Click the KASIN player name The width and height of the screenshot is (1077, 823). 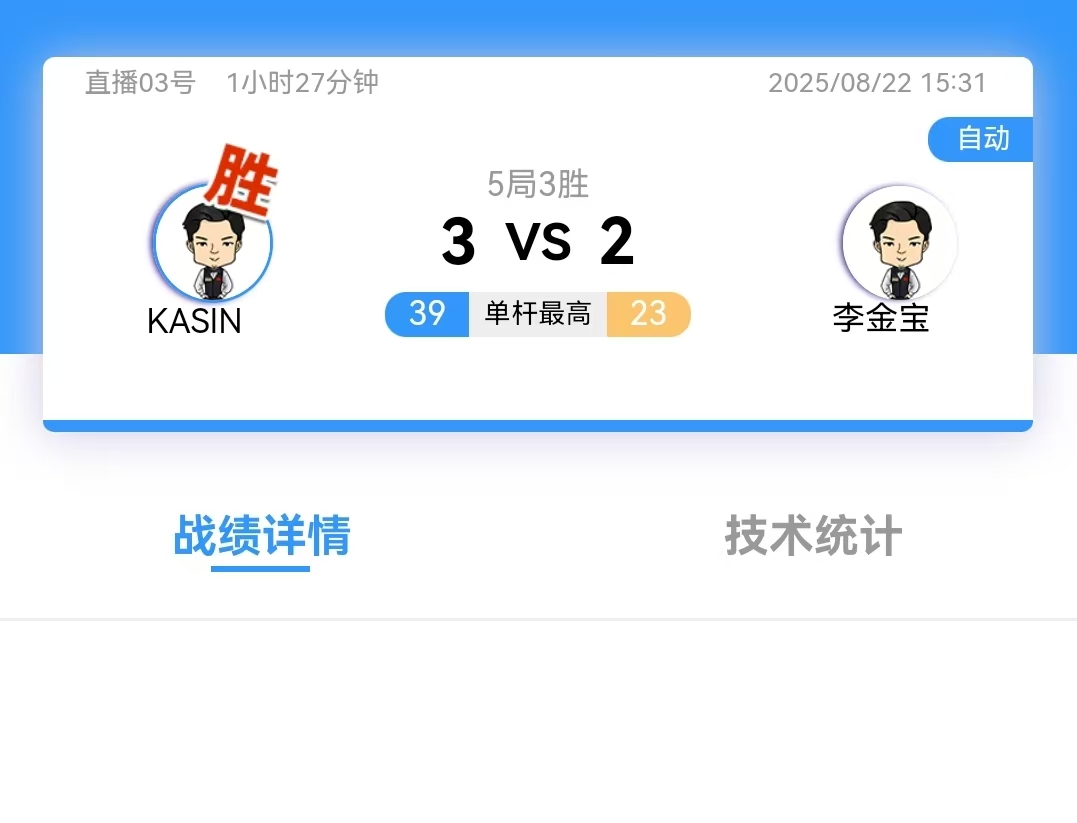194,321
